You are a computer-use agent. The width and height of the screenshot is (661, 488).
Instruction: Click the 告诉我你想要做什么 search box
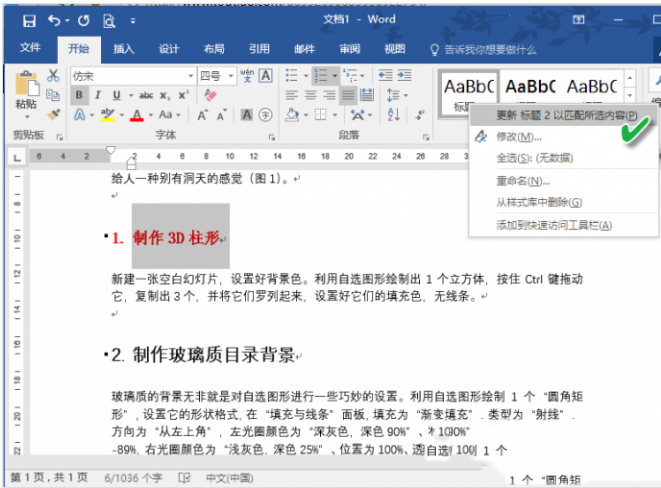point(490,48)
